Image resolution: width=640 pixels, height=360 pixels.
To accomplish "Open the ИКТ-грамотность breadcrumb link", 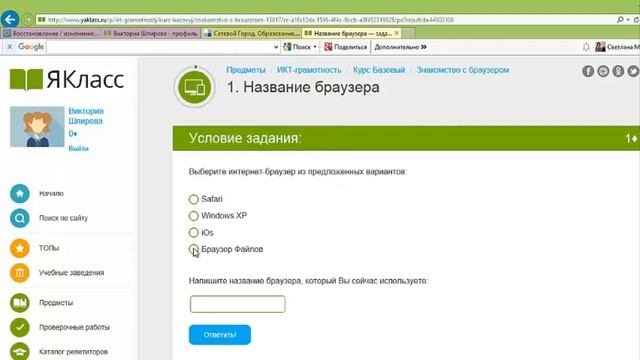I will (x=309, y=70).
